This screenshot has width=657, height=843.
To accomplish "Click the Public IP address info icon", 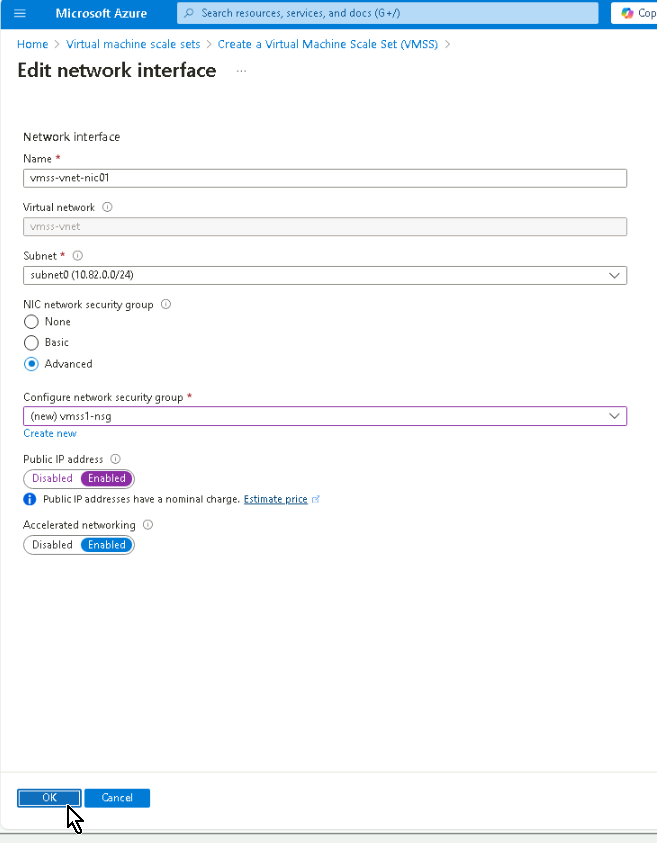I will (x=115, y=460).
